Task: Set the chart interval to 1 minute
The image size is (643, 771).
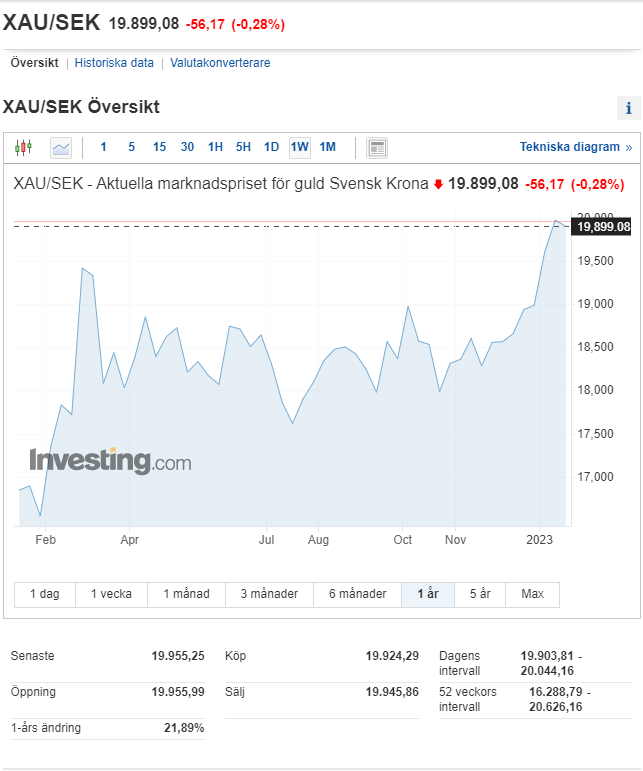Action: pyautogui.click(x=103, y=148)
